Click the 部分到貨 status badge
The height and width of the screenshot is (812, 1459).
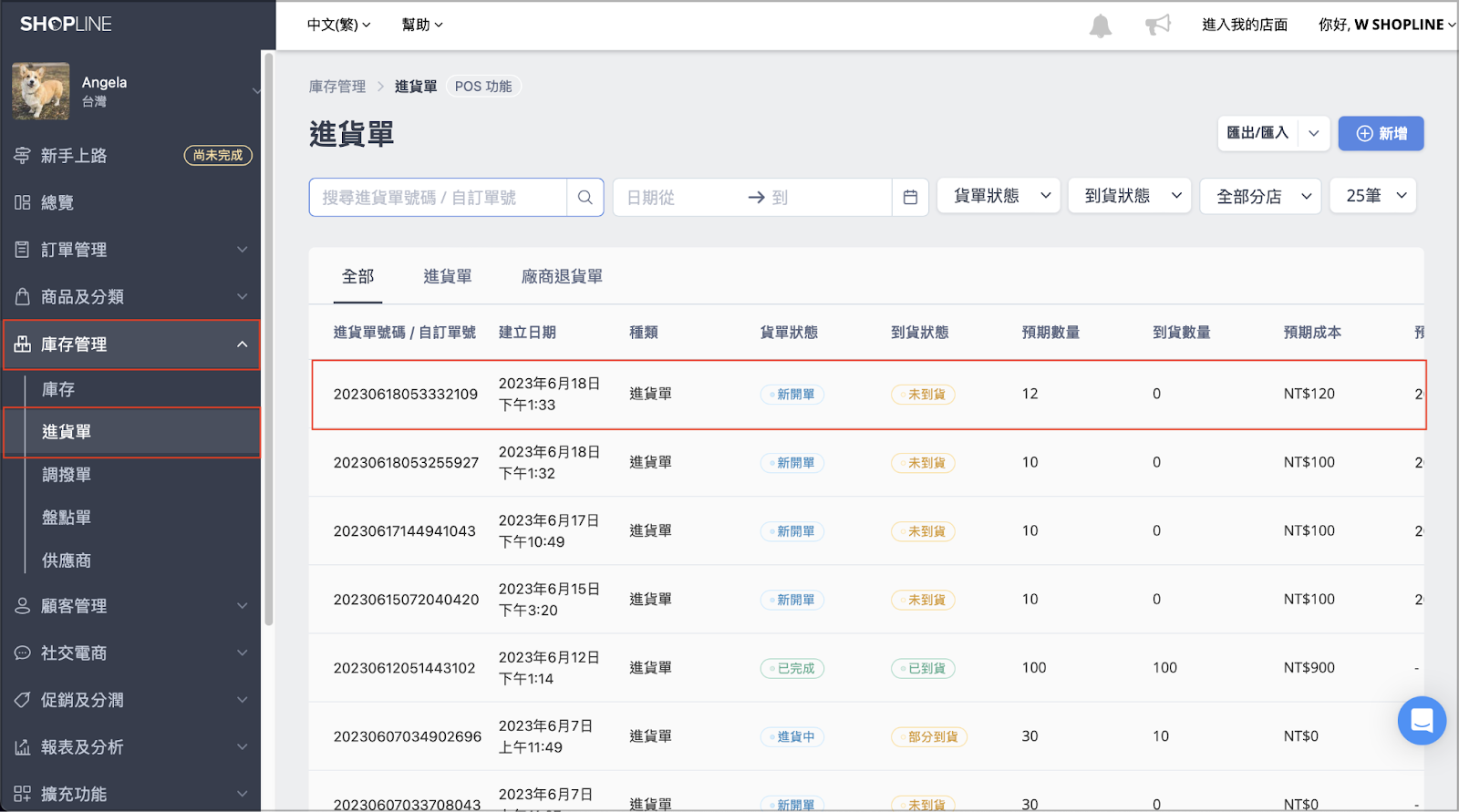click(928, 736)
